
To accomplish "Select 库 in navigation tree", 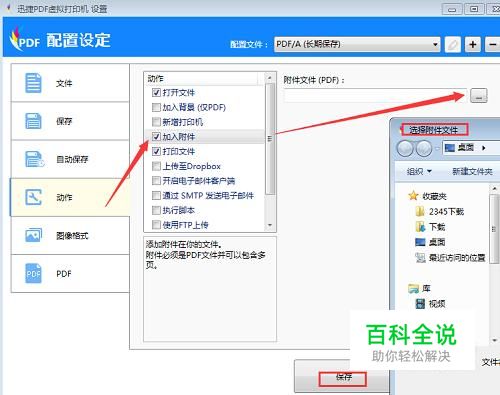I will click(426, 288).
